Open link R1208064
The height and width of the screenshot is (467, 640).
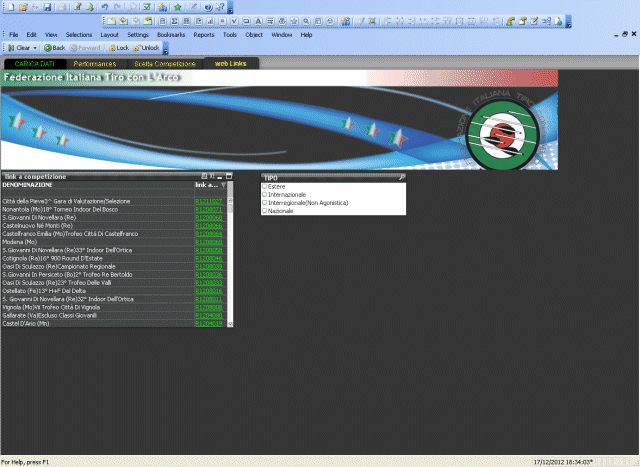pyautogui.click(x=209, y=234)
